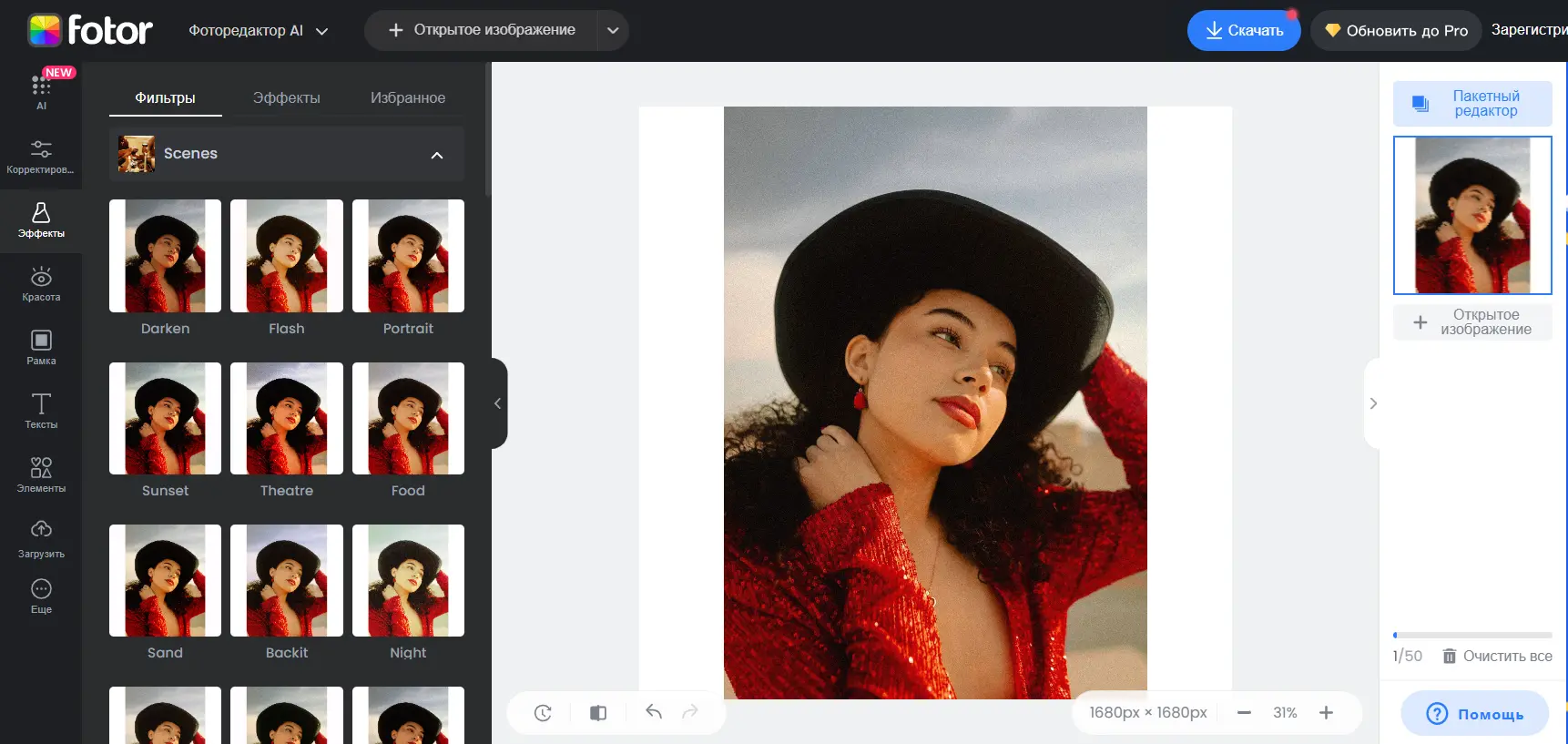Open the Красота beauty tools

pyautogui.click(x=41, y=284)
